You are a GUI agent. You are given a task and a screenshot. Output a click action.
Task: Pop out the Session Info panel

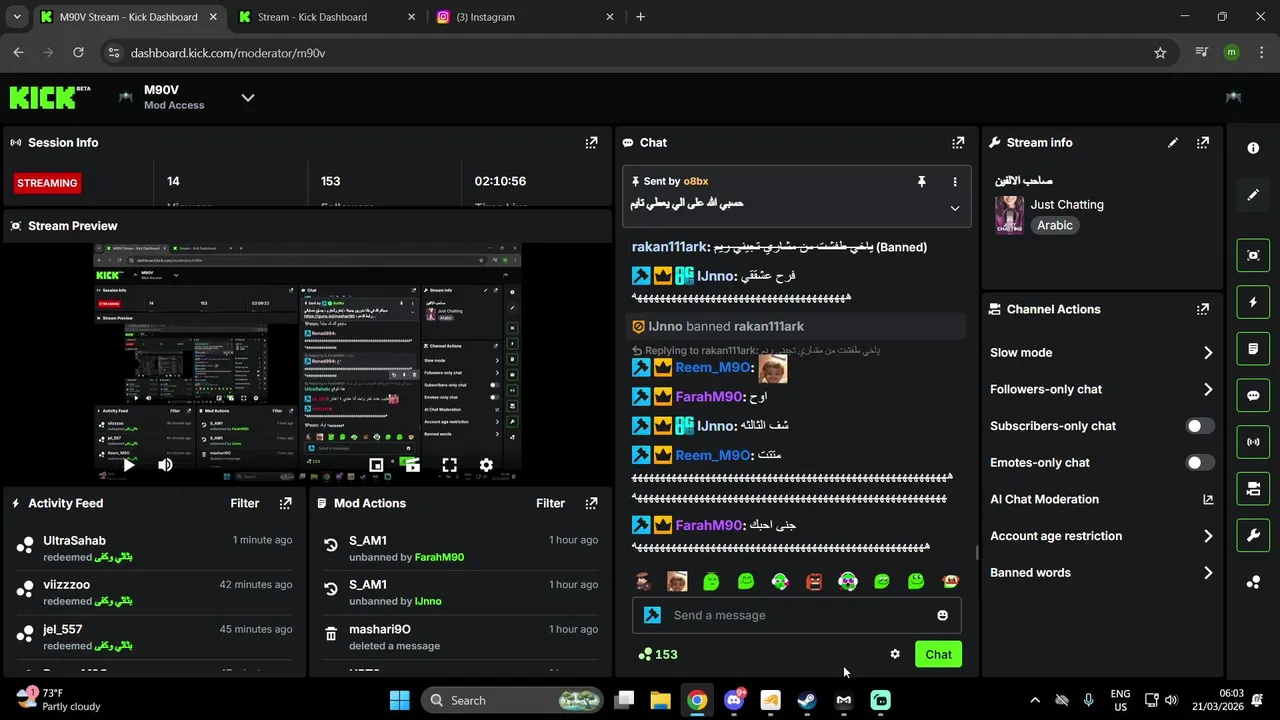click(591, 143)
